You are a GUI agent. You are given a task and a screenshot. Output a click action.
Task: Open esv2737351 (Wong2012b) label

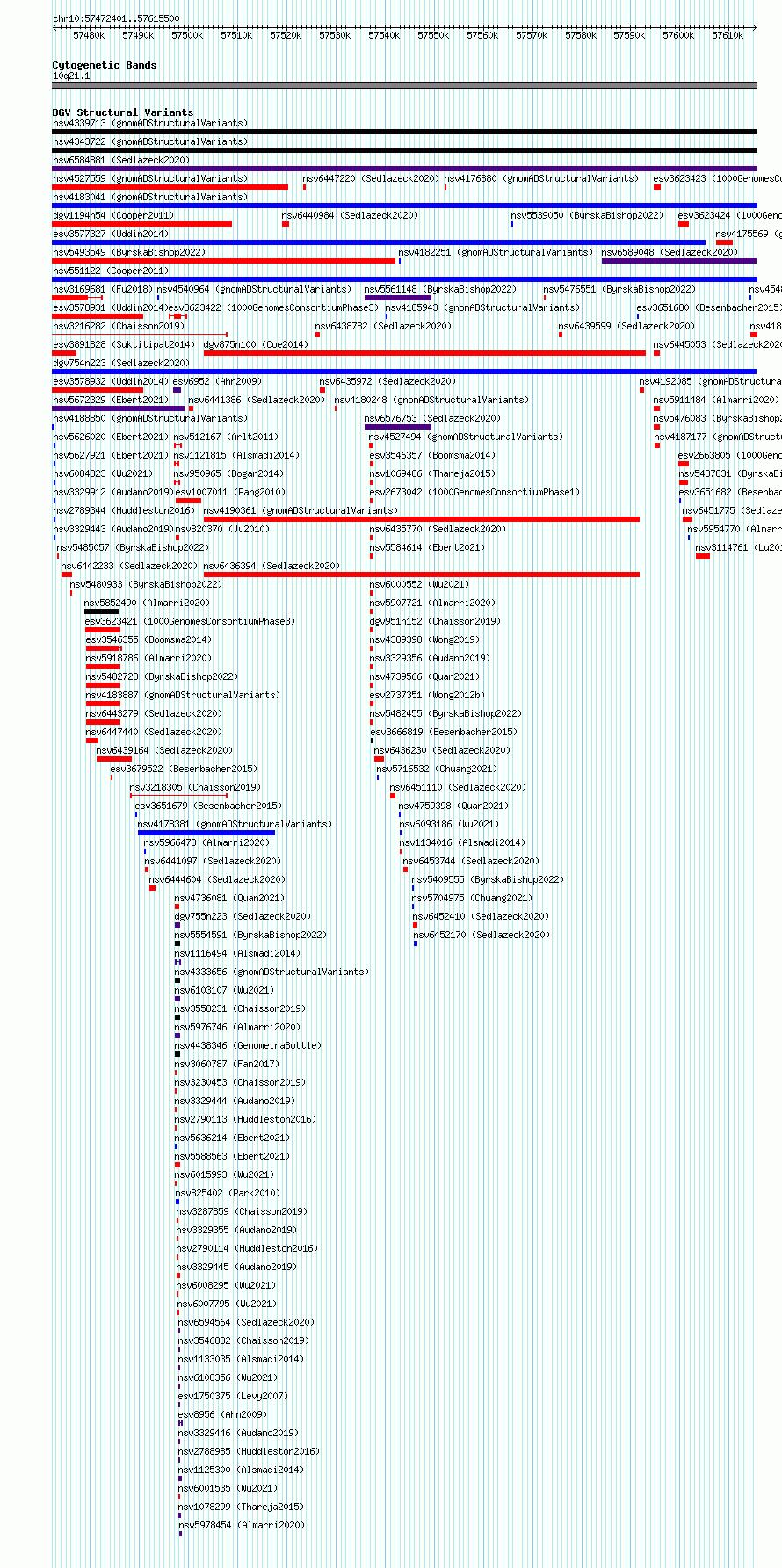click(428, 695)
